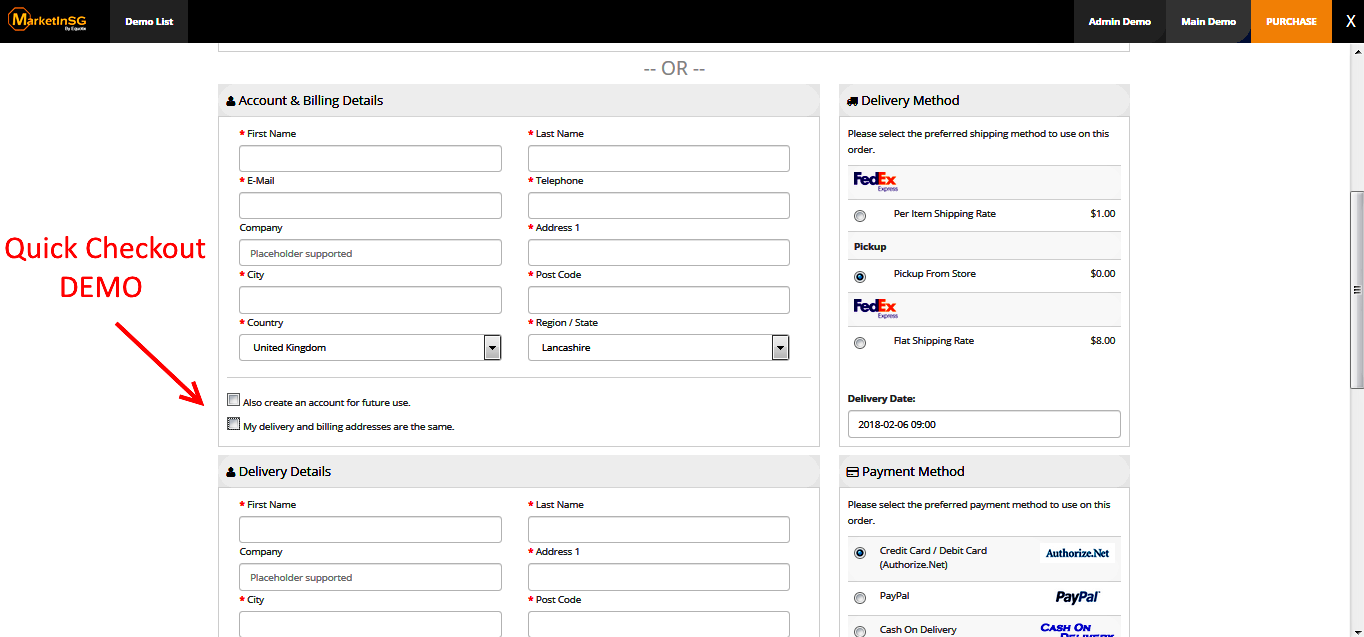
Task: Click the Delivery Date field
Action: [984, 424]
